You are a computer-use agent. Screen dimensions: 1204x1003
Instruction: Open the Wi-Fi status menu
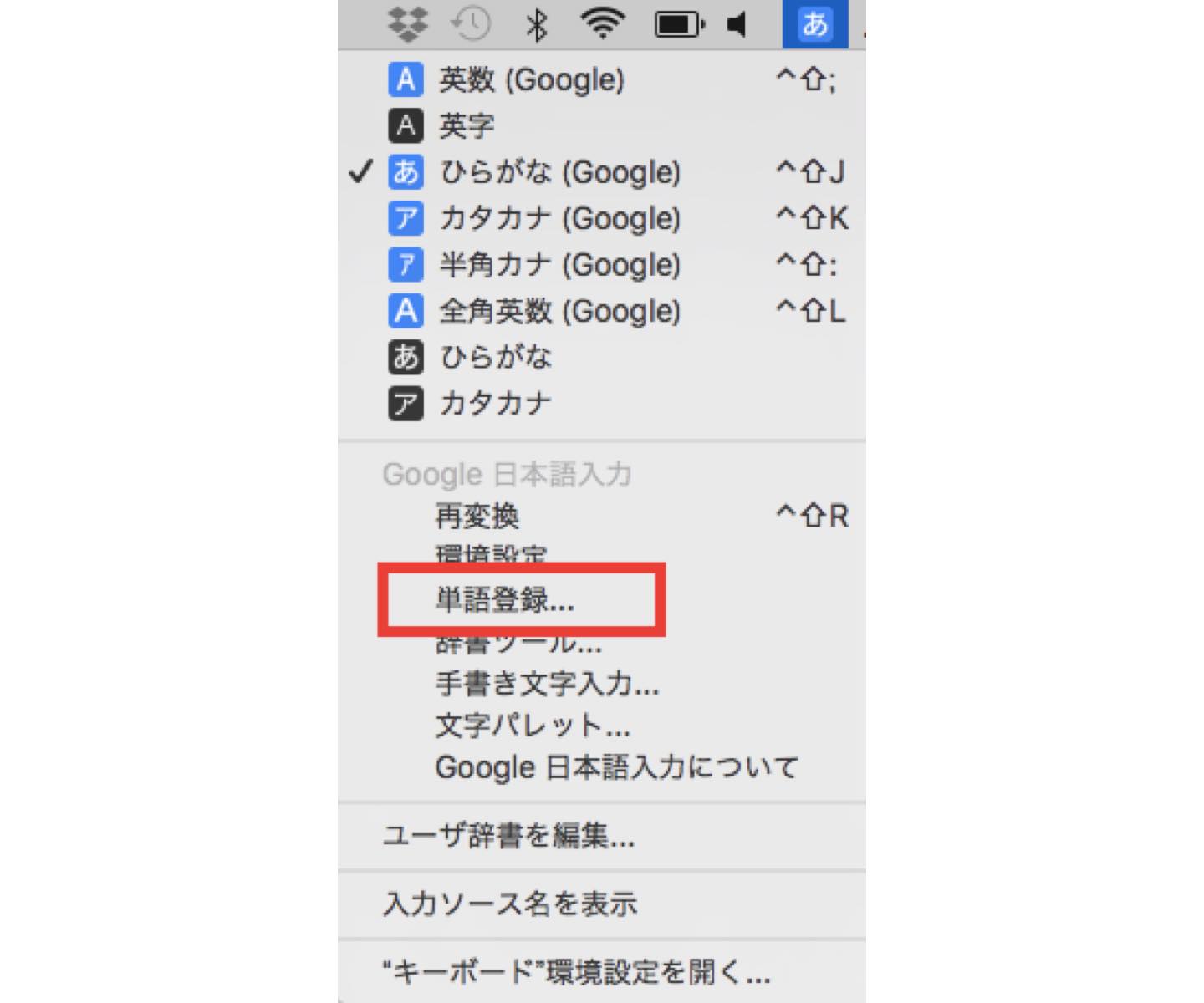click(x=602, y=24)
